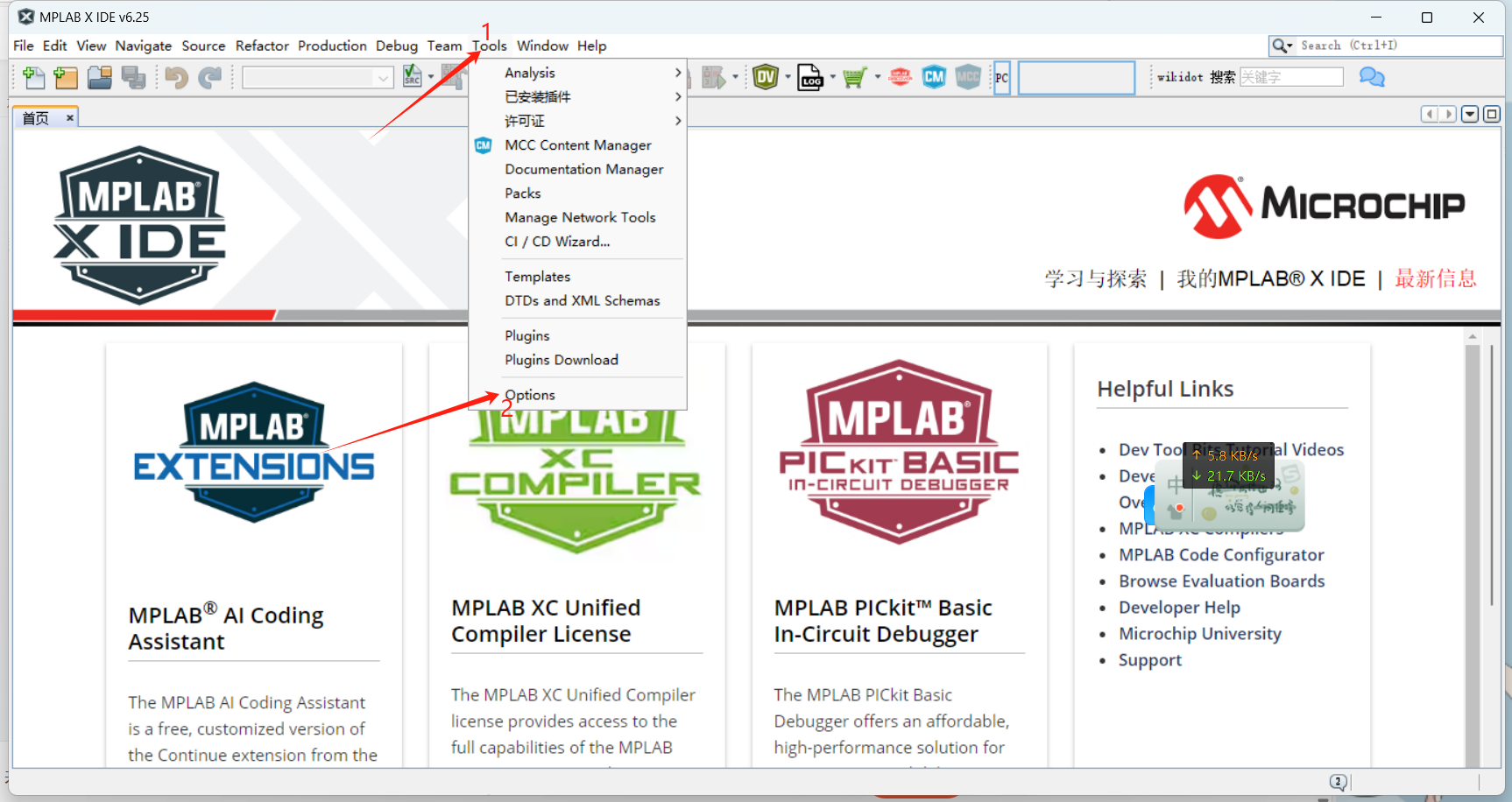
Task: Open the 已安装插件 submenu
Action: tap(578, 96)
